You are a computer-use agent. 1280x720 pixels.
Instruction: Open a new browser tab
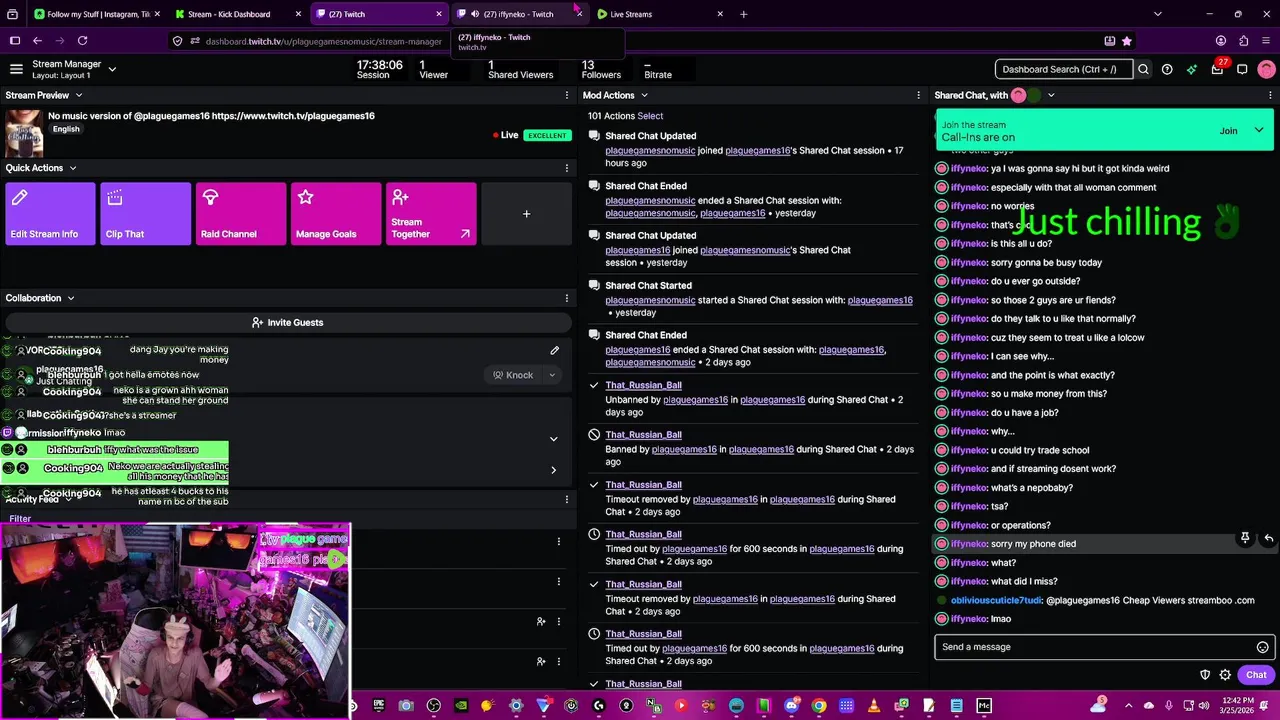tap(743, 14)
